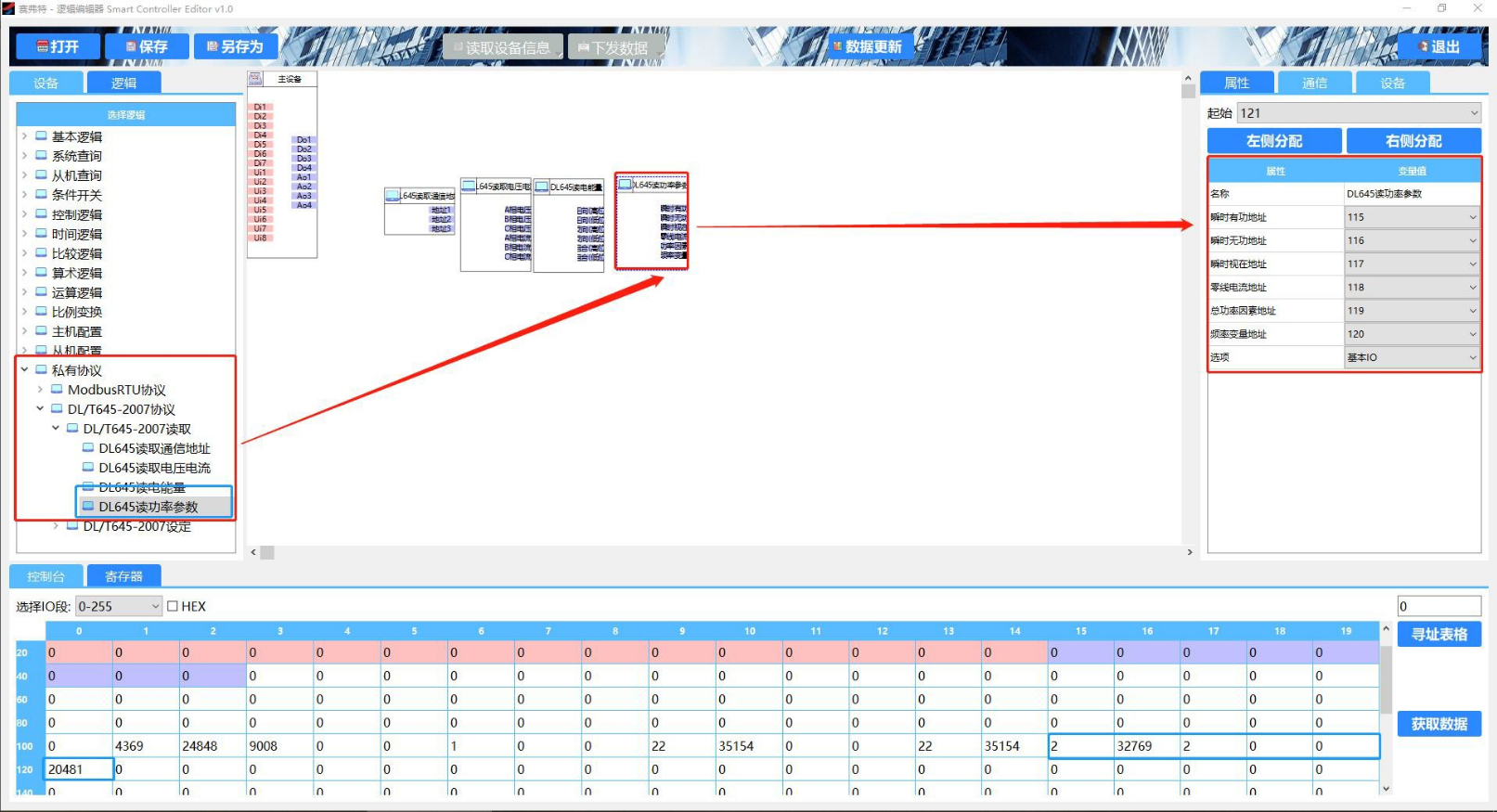Collapse the 私有协议 tree node

[x=25, y=370]
